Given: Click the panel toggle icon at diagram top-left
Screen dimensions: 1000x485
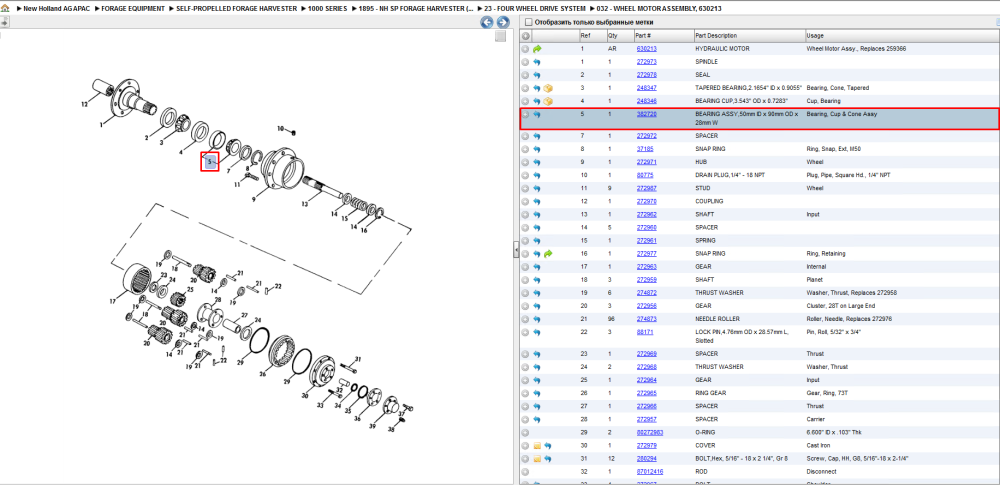Looking at the screenshot, I should click(4, 22).
